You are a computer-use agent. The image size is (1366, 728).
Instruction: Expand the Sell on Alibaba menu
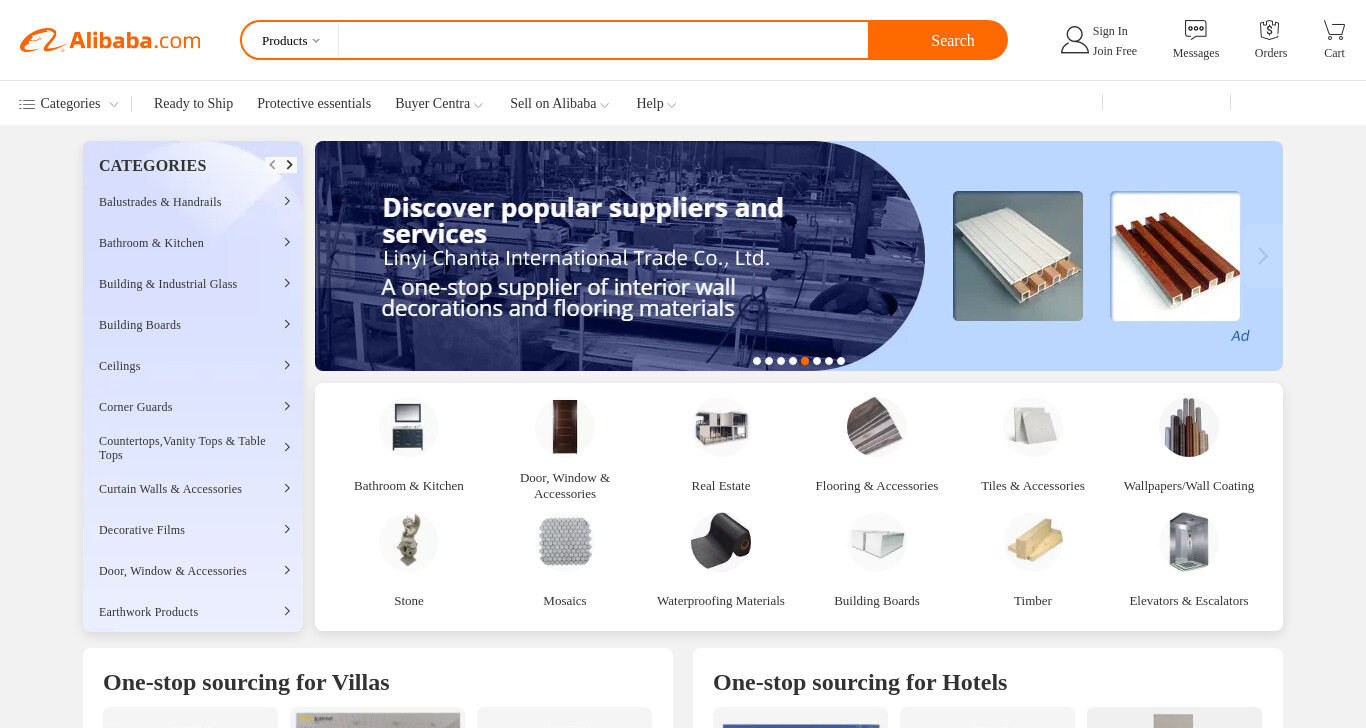pos(559,104)
